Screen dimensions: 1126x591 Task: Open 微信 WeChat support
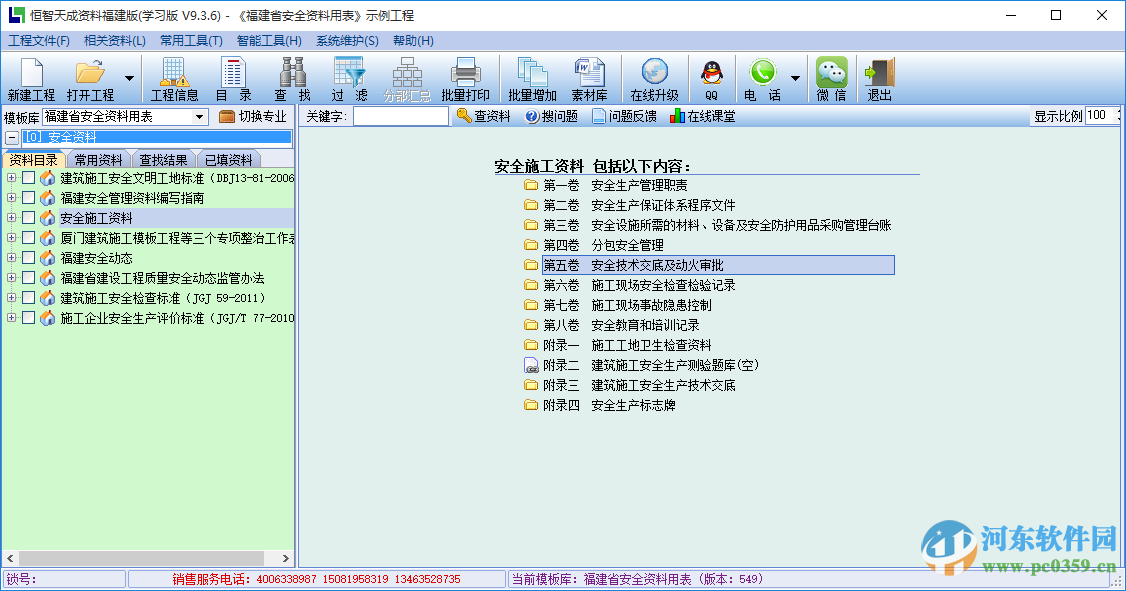(831, 77)
